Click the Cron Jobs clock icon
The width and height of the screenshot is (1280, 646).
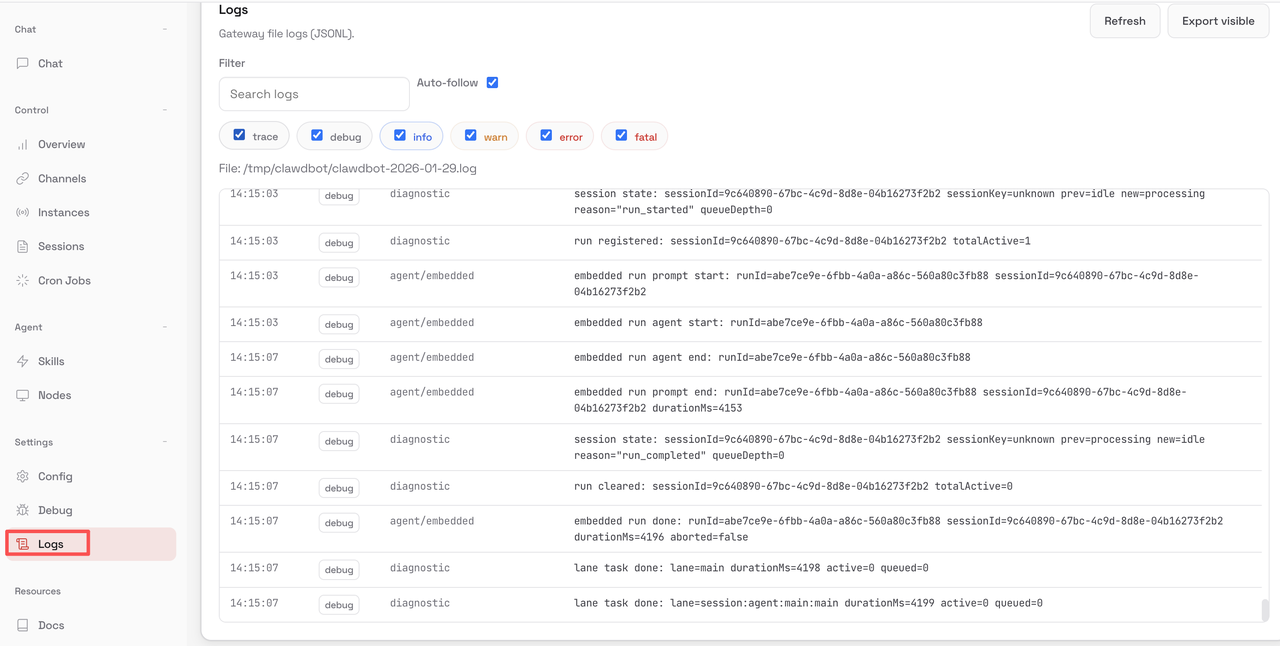pyautogui.click(x=23, y=280)
